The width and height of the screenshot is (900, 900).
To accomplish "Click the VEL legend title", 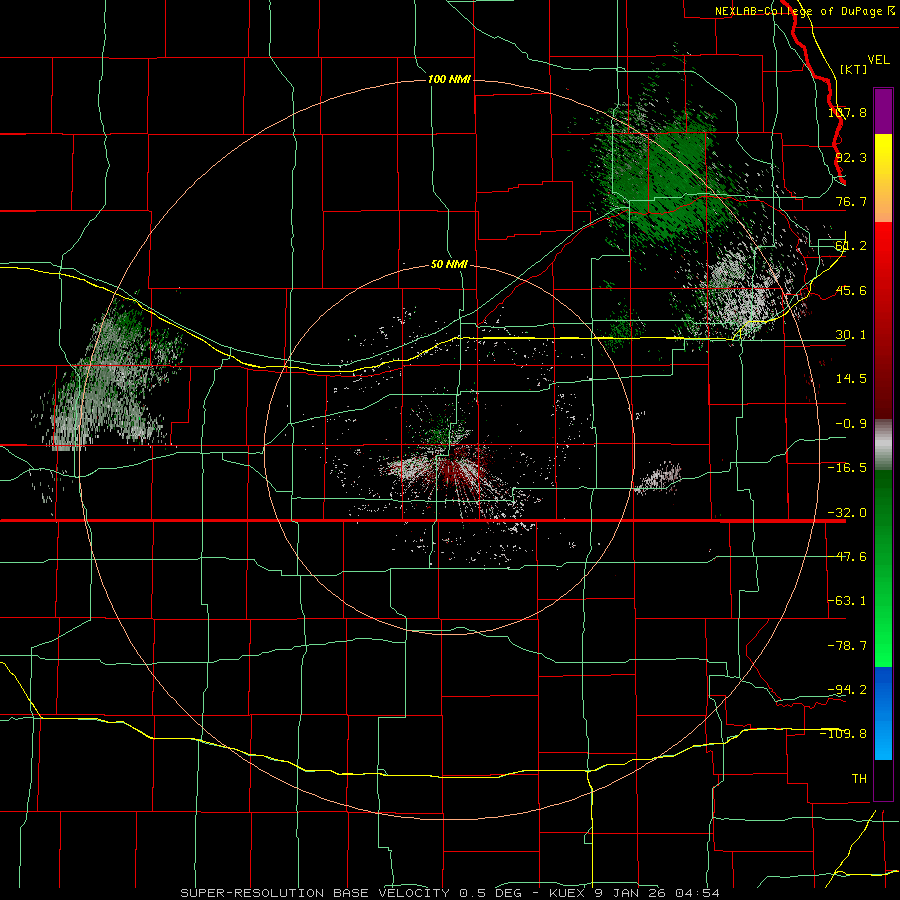I will [878, 60].
